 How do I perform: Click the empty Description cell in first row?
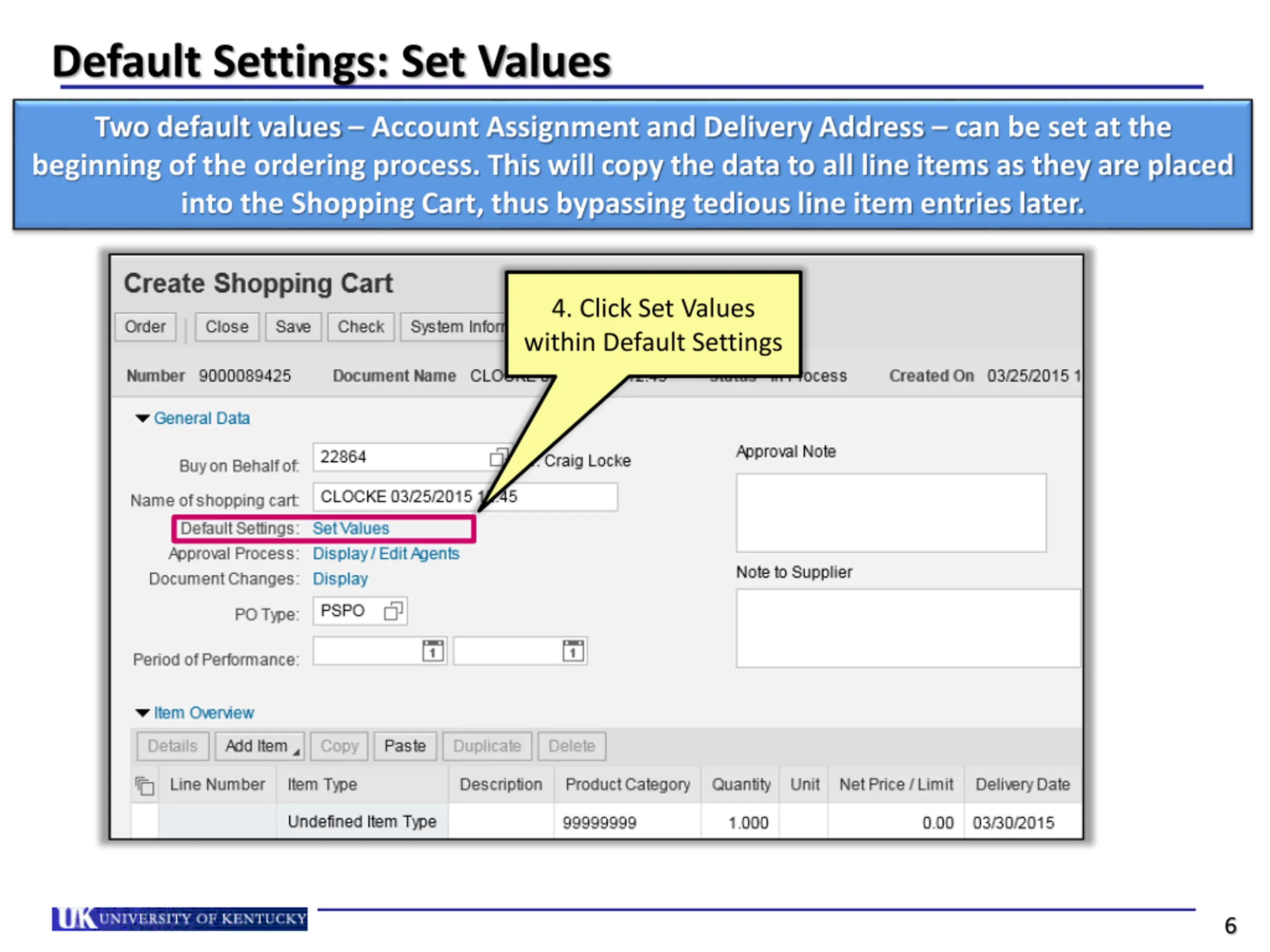pyautogui.click(x=501, y=822)
